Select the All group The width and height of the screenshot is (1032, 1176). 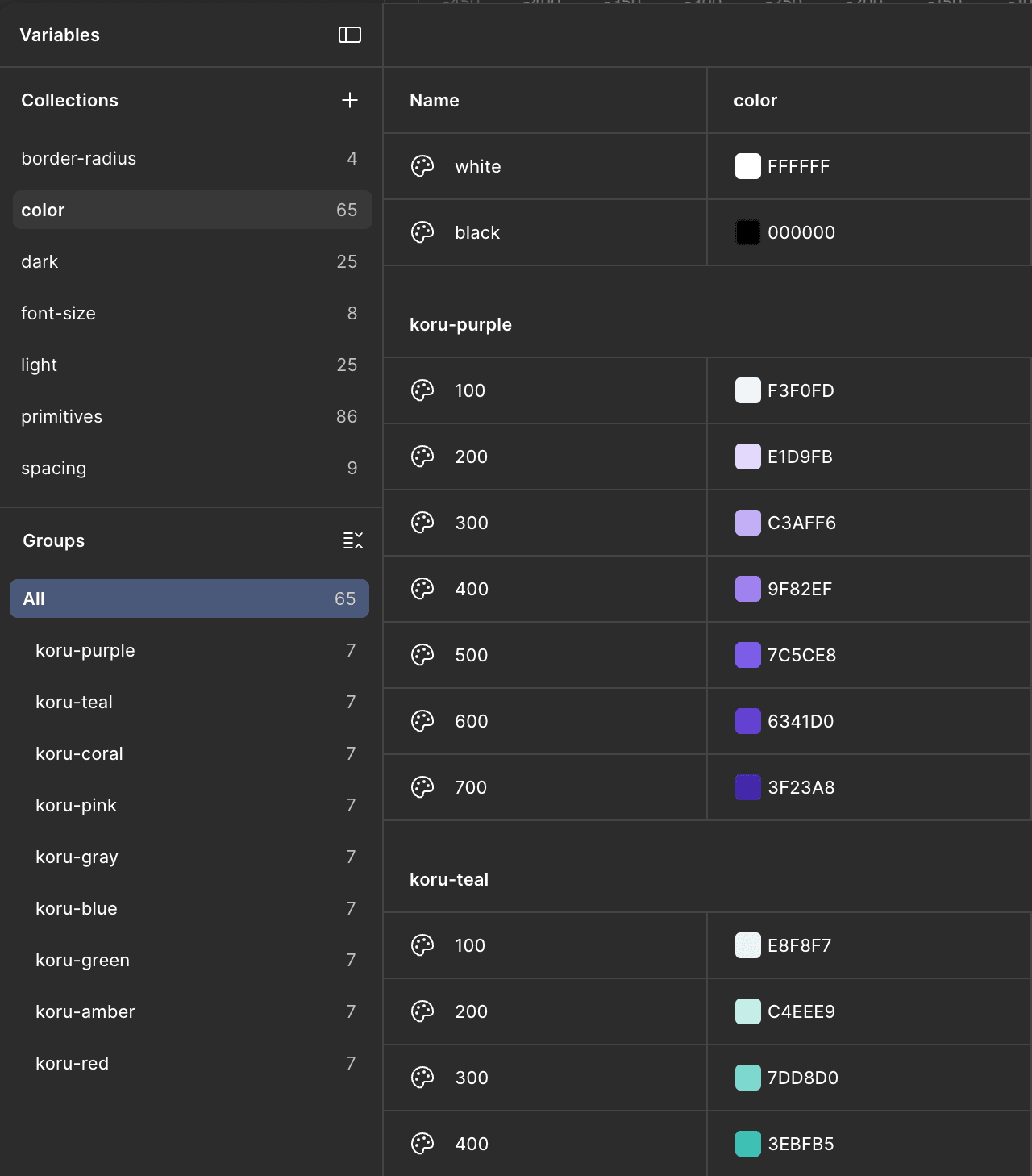pyautogui.click(x=189, y=598)
